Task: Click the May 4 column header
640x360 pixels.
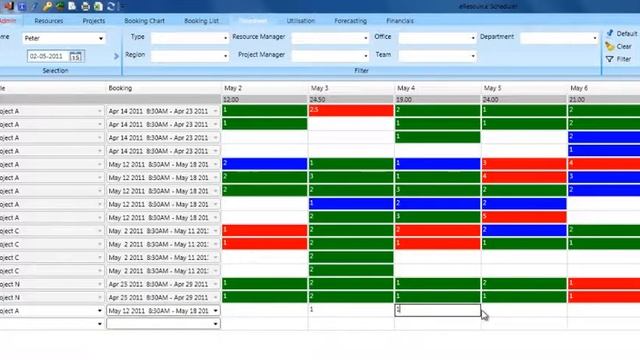Action: coord(438,88)
